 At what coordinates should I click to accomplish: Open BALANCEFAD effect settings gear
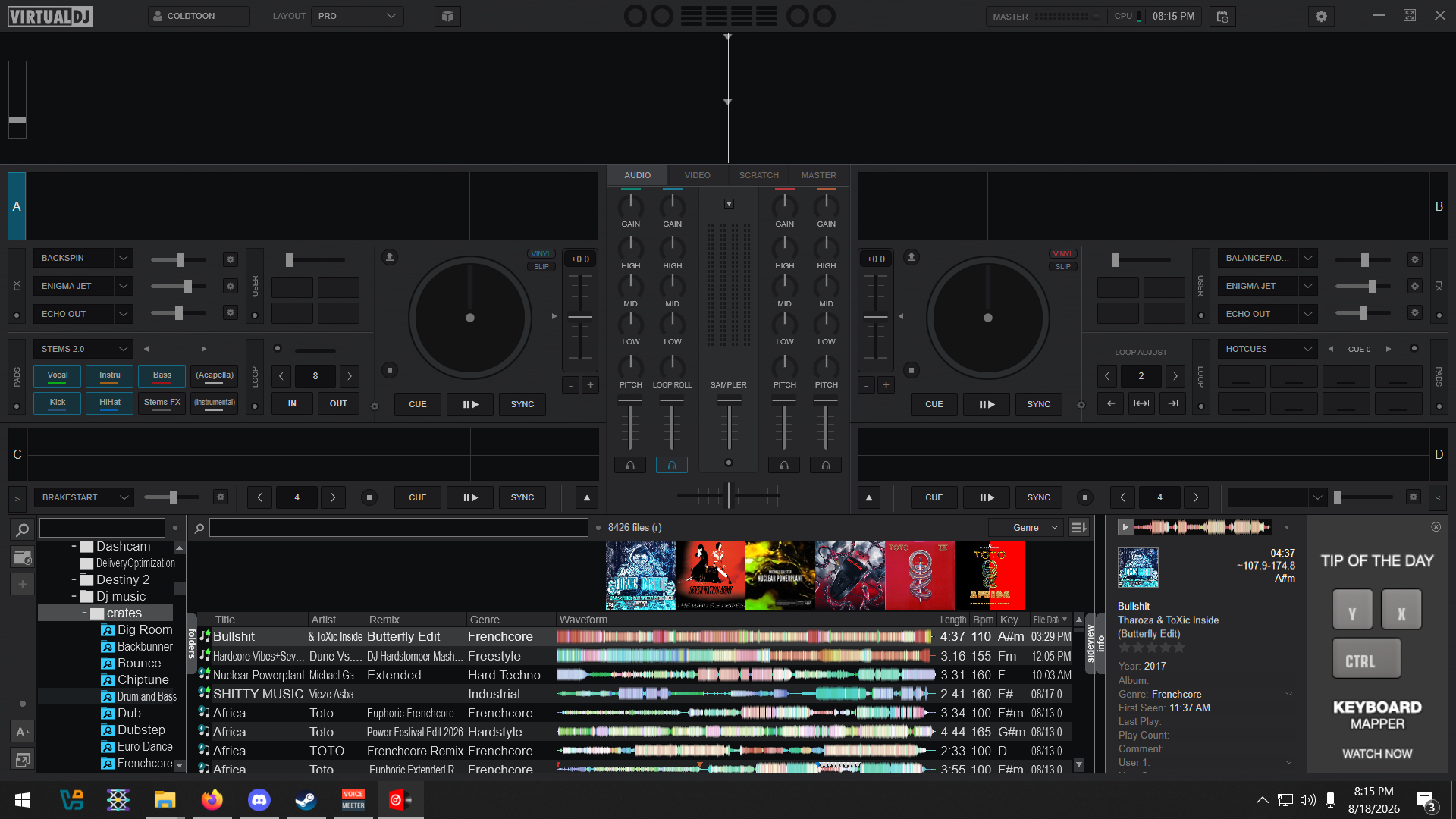click(x=1414, y=259)
